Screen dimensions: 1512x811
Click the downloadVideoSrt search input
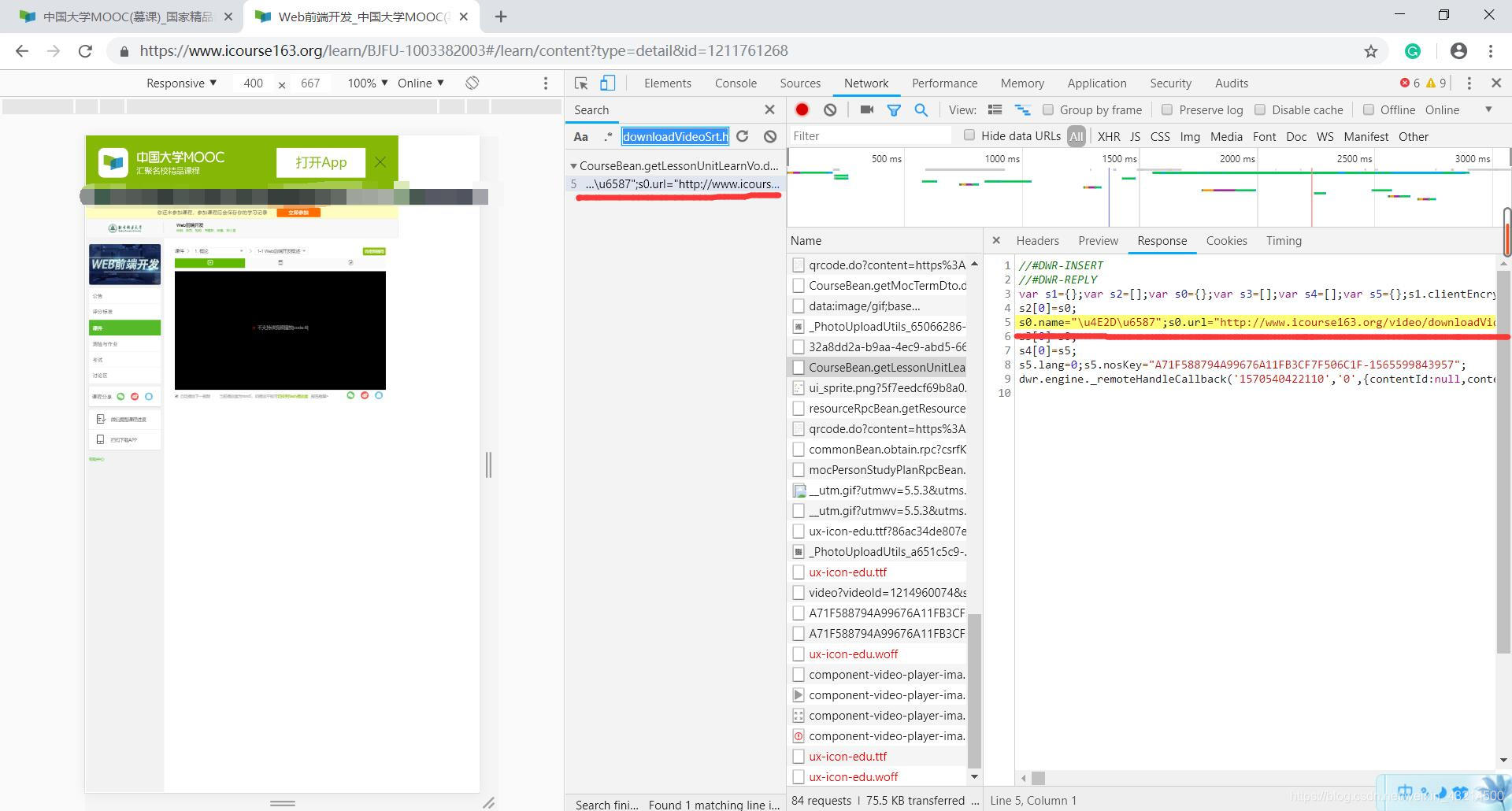click(675, 136)
